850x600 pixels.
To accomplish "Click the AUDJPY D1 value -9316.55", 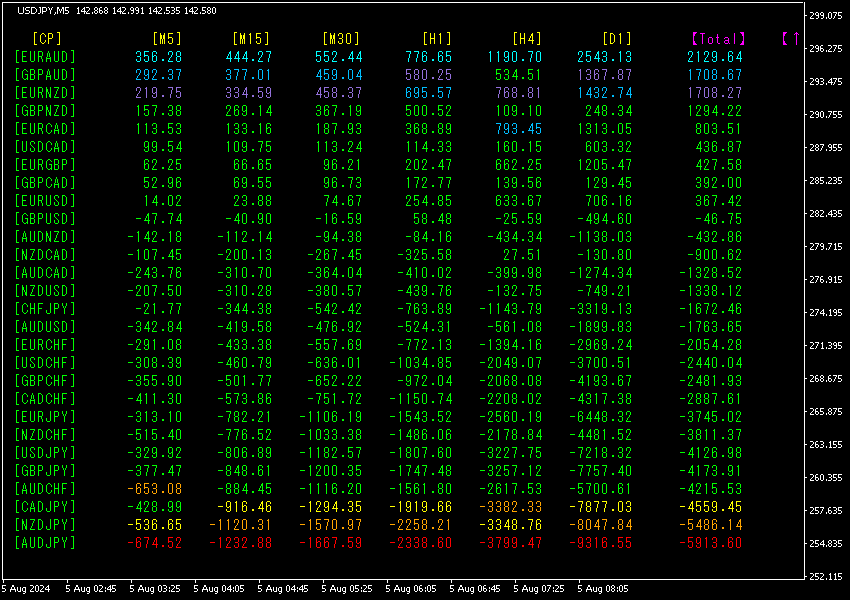I will click(x=601, y=543).
